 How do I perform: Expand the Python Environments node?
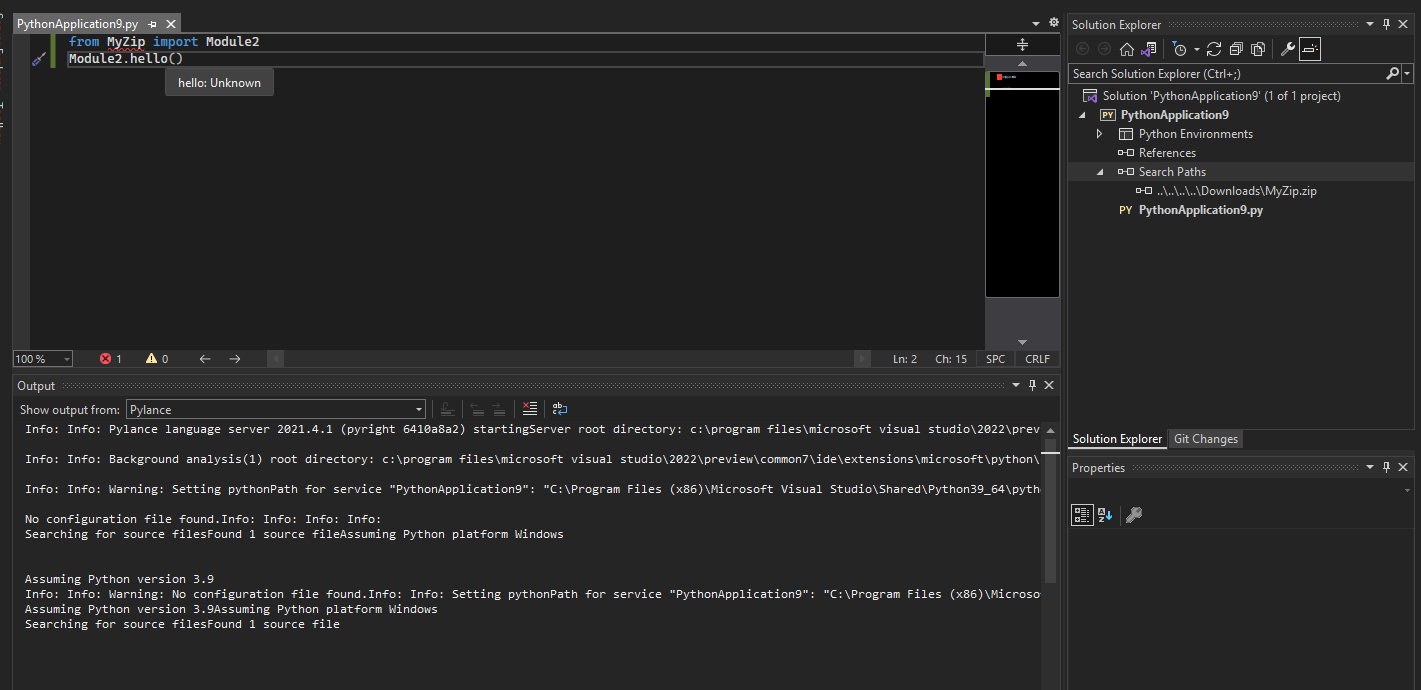tap(1101, 134)
